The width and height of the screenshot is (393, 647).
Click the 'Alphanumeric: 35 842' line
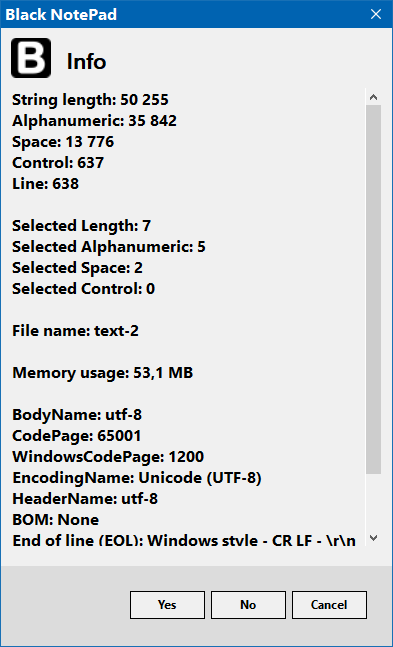pyautogui.click(x=95, y=121)
